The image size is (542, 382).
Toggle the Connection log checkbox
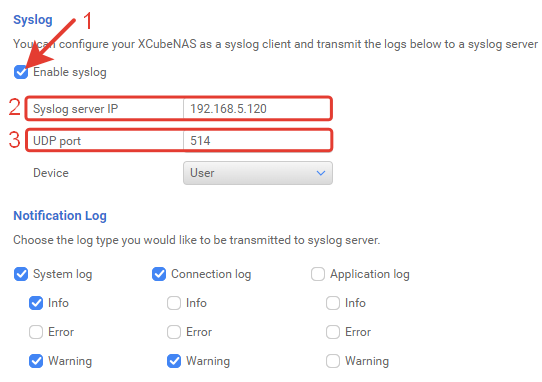pyautogui.click(x=159, y=274)
